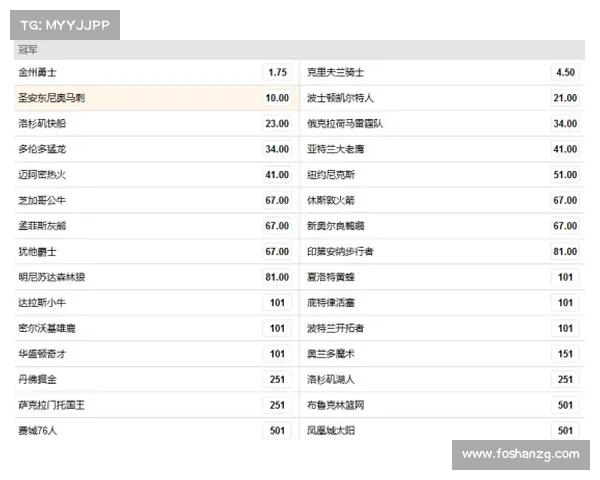The width and height of the screenshot is (600, 480).
Task: Select the highlighted 圣安东尼奥马刺 team name
Action: pyautogui.click(x=51, y=98)
